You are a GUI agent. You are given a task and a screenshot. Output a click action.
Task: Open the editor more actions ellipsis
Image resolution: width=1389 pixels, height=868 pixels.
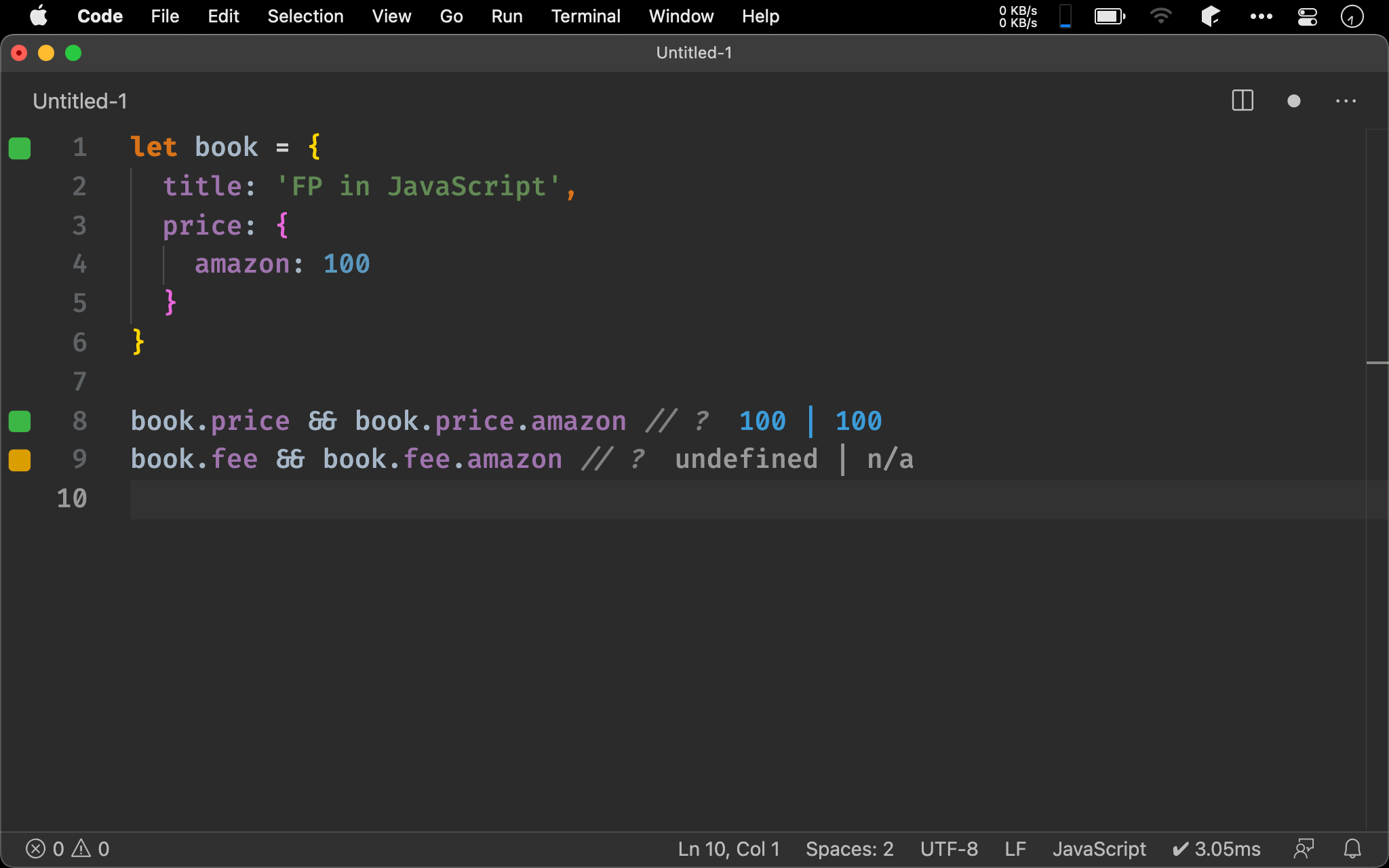pyautogui.click(x=1346, y=101)
